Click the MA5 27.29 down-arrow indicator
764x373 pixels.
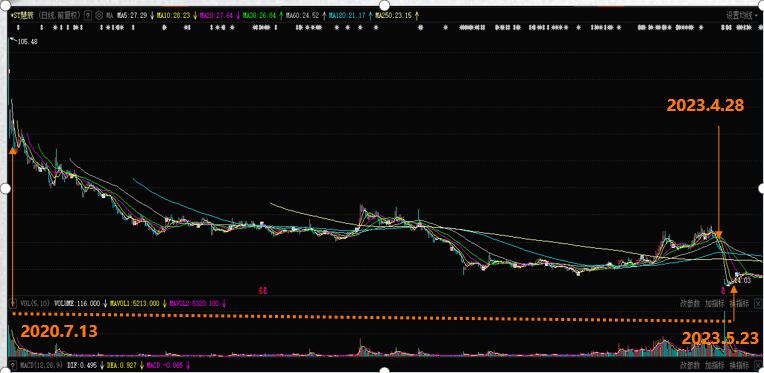point(152,16)
